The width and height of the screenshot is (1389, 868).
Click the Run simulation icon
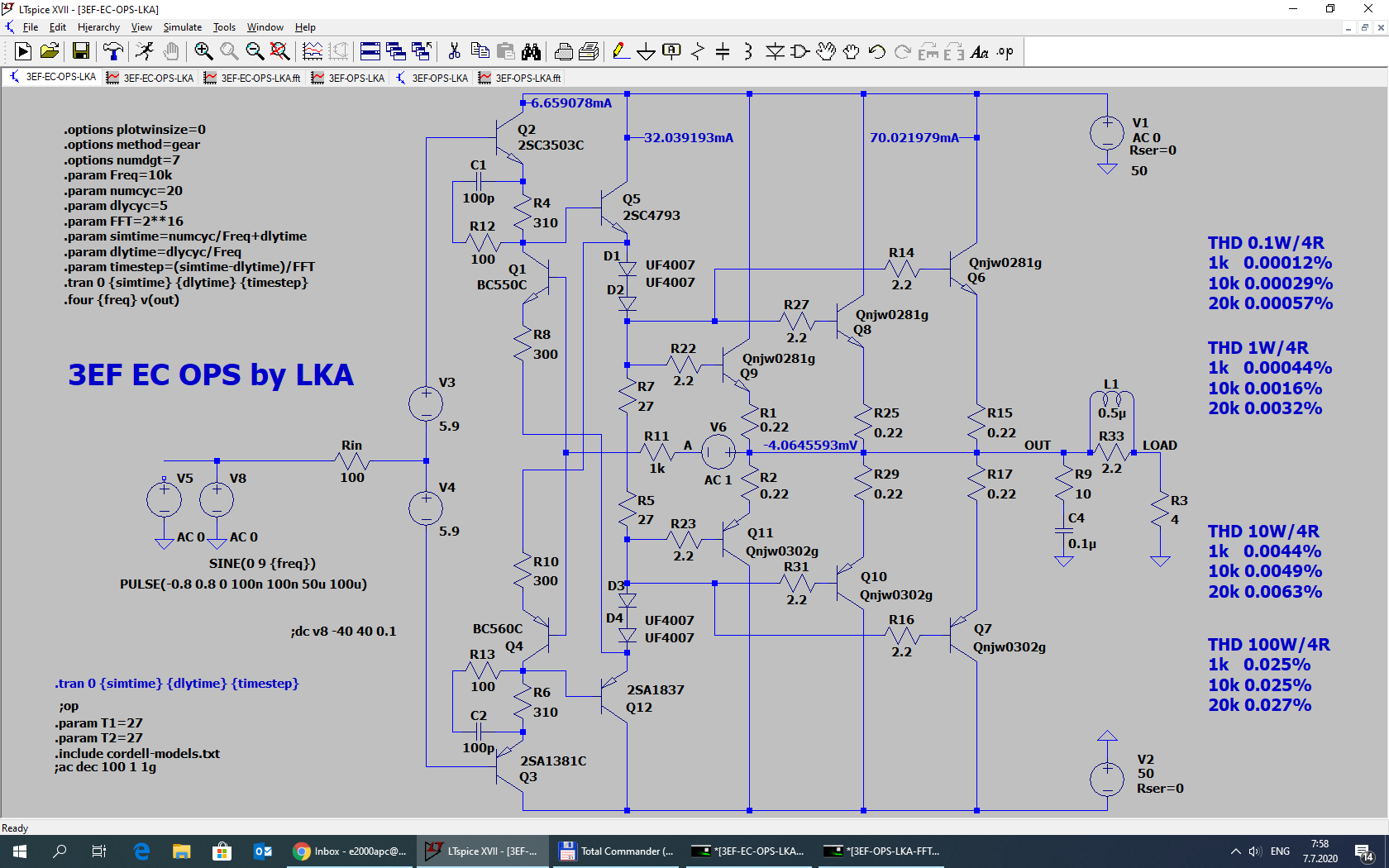[23, 52]
